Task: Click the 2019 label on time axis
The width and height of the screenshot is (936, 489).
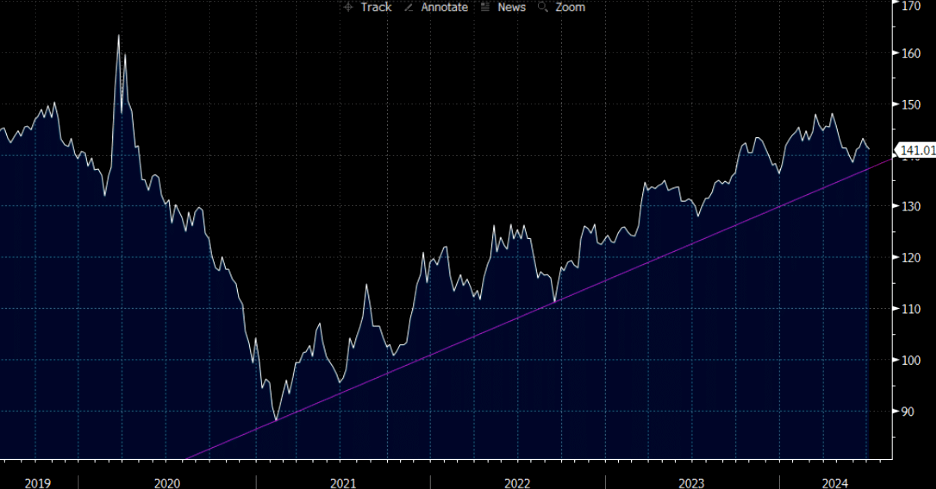Action: tap(37, 483)
